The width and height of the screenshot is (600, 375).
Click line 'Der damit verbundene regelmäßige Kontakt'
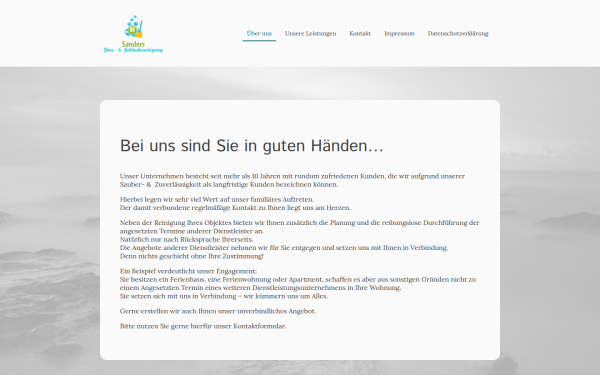click(x=235, y=208)
